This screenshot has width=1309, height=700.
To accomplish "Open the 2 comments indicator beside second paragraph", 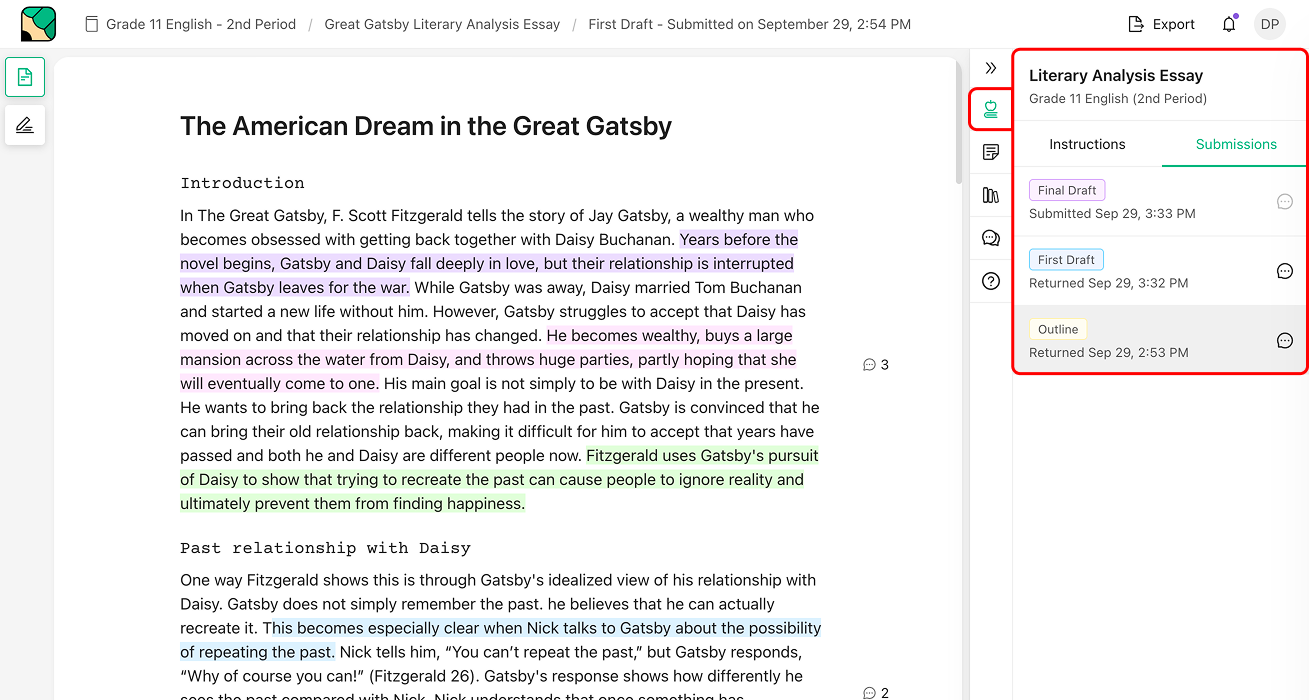I will click(876, 692).
